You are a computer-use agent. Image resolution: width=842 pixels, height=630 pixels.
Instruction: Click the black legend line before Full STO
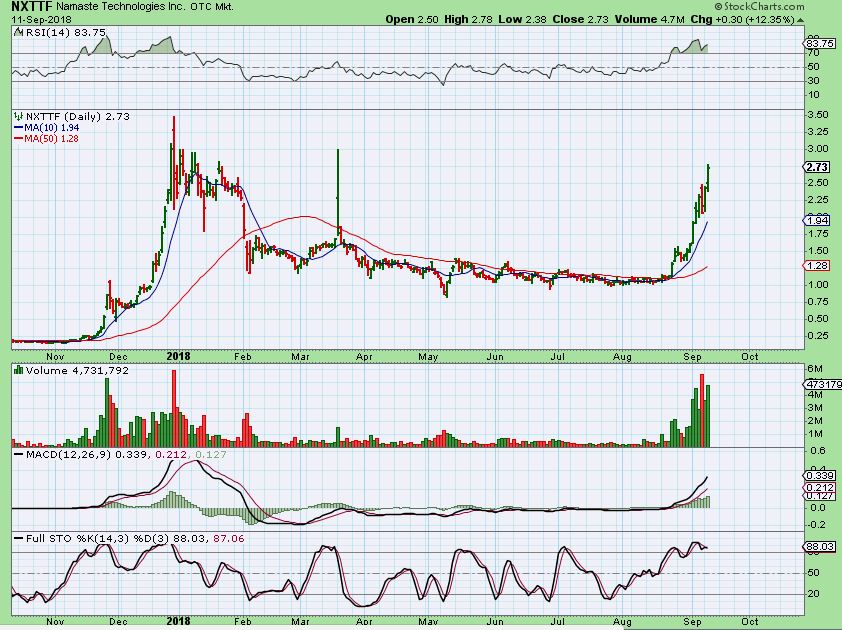point(19,538)
